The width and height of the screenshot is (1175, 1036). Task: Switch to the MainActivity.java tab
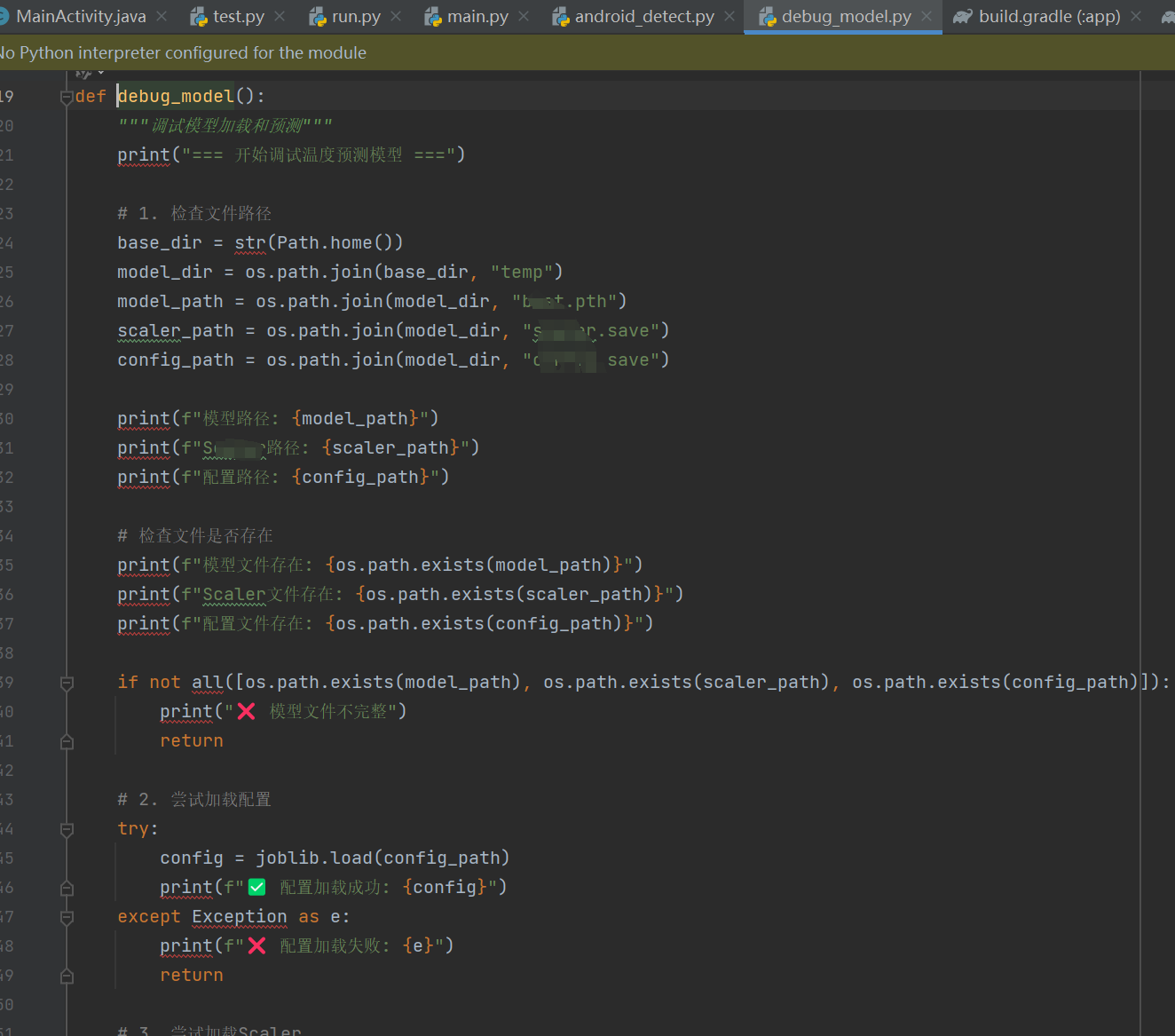pos(80,15)
